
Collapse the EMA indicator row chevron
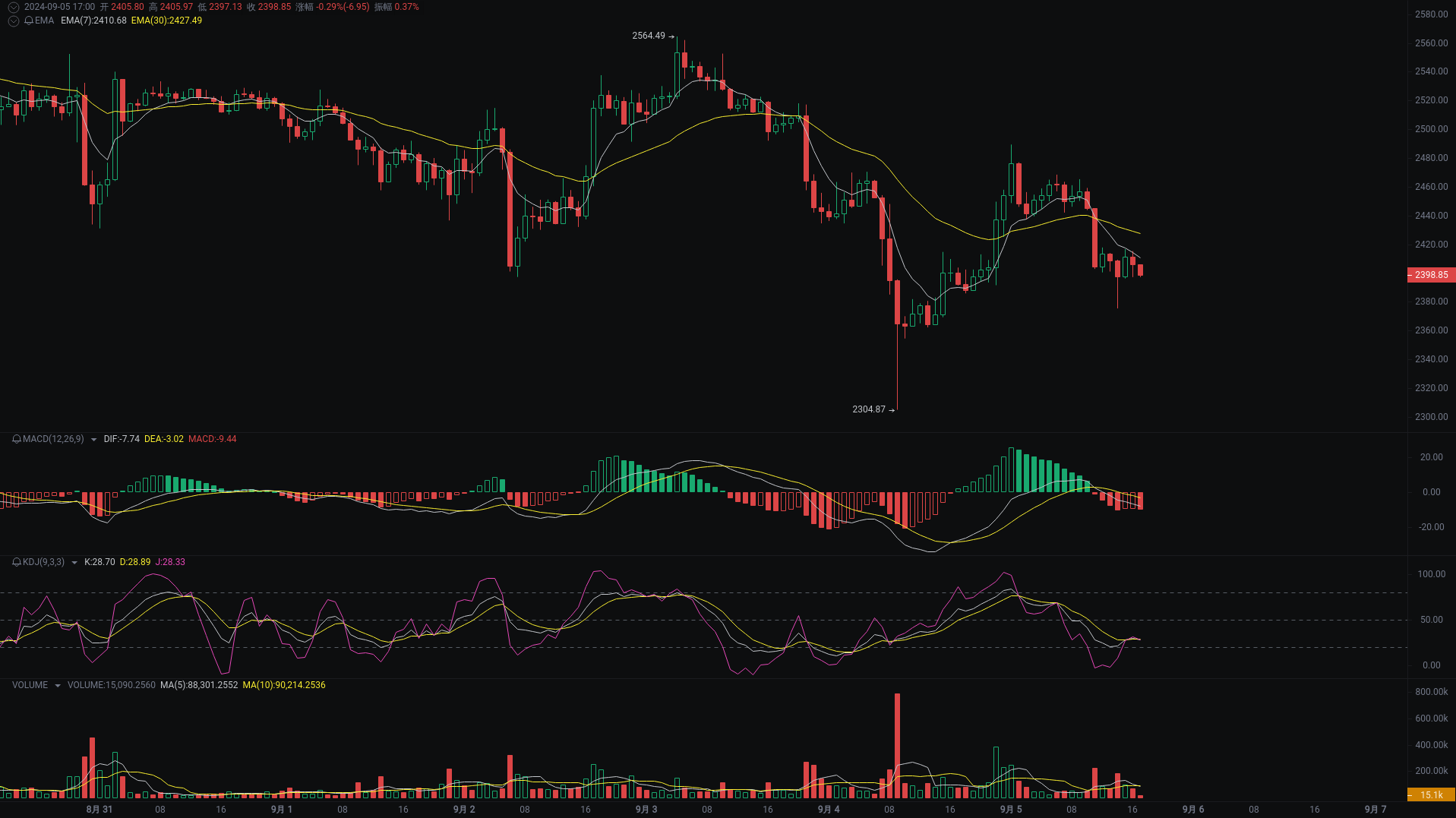pyautogui.click(x=13, y=21)
